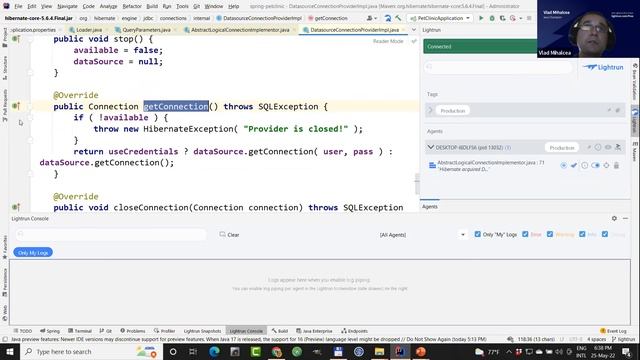Open Microsoft Edge from taskbar
The image size is (640, 360).
214,351
